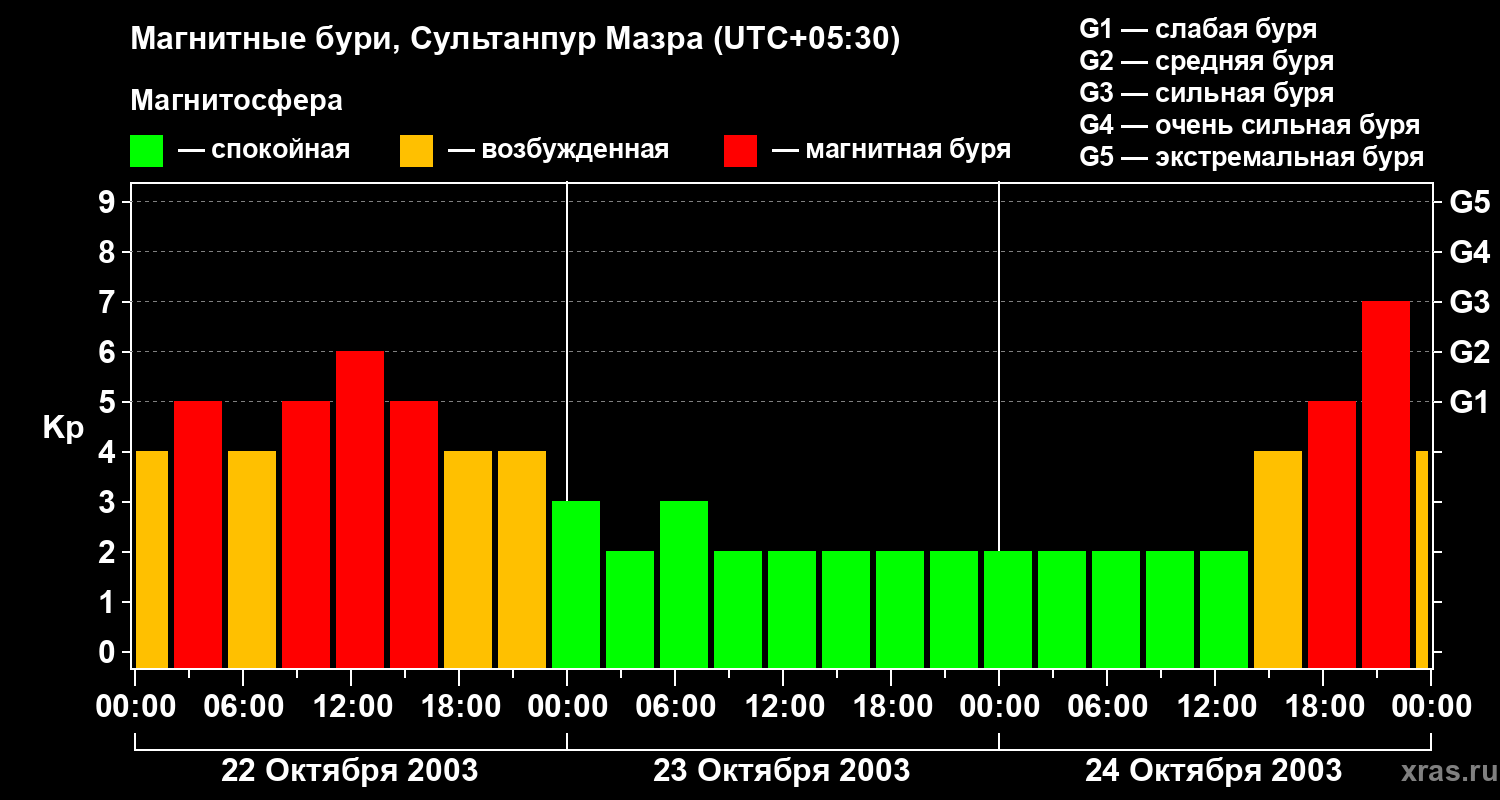Click the Kp axis value 9
This screenshot has width=1500, height=800.
tap(109, 202)
